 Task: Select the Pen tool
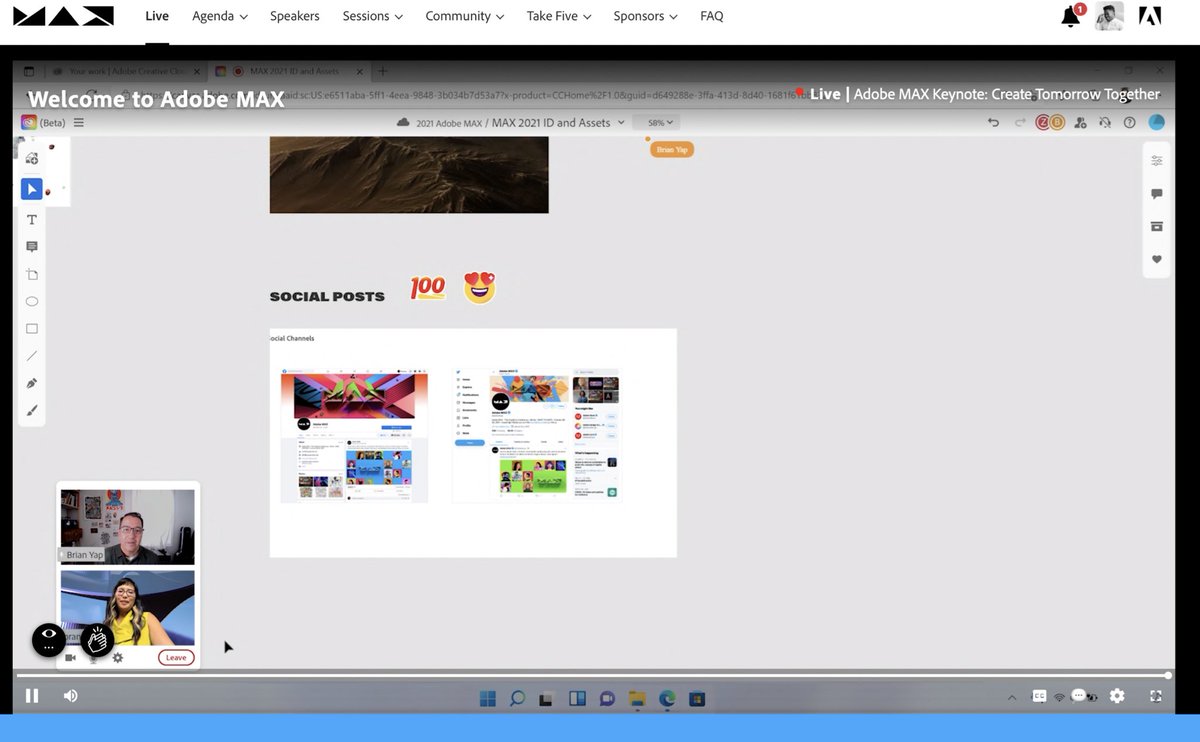point(32,383)
